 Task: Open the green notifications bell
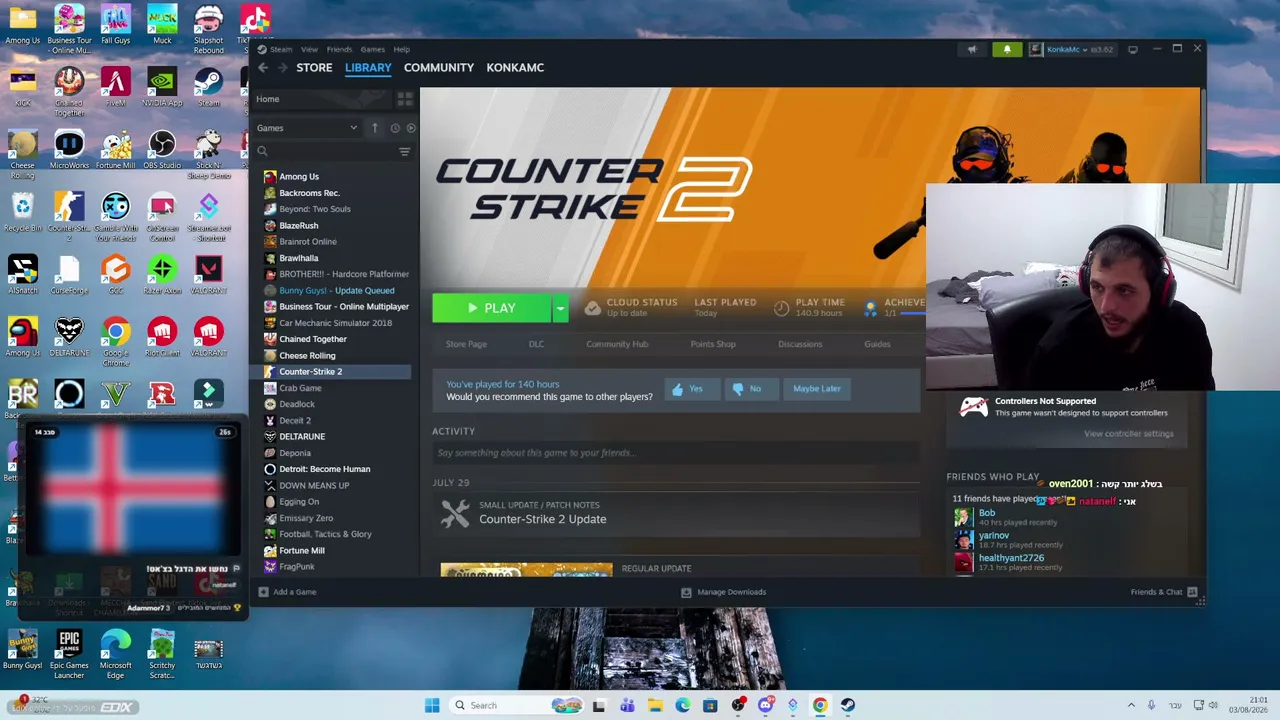click(1007, 49)
